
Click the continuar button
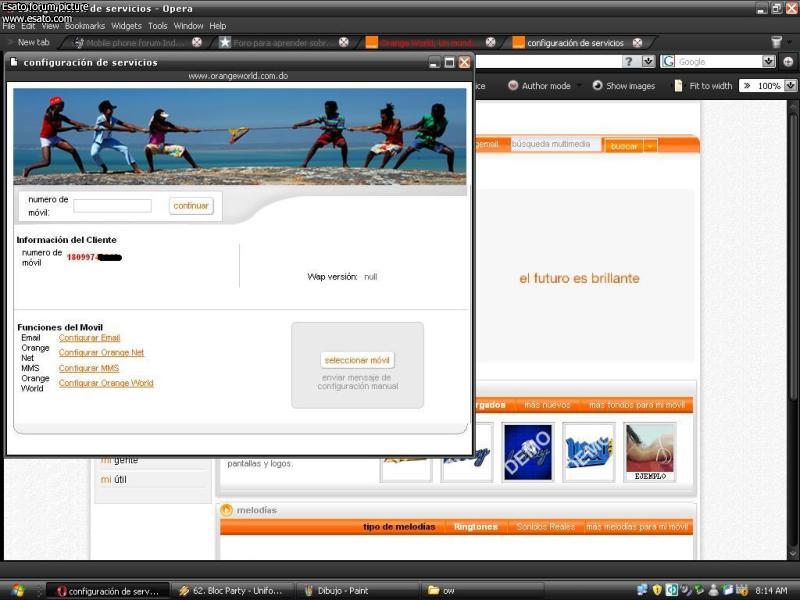coord(191,206)
